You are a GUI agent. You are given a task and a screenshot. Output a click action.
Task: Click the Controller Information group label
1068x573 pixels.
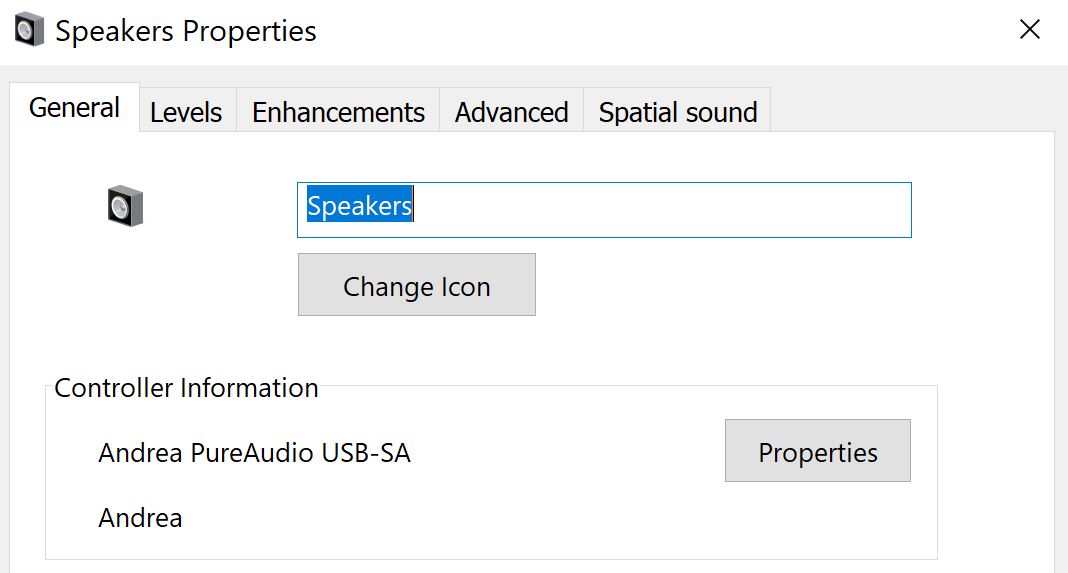186,388
